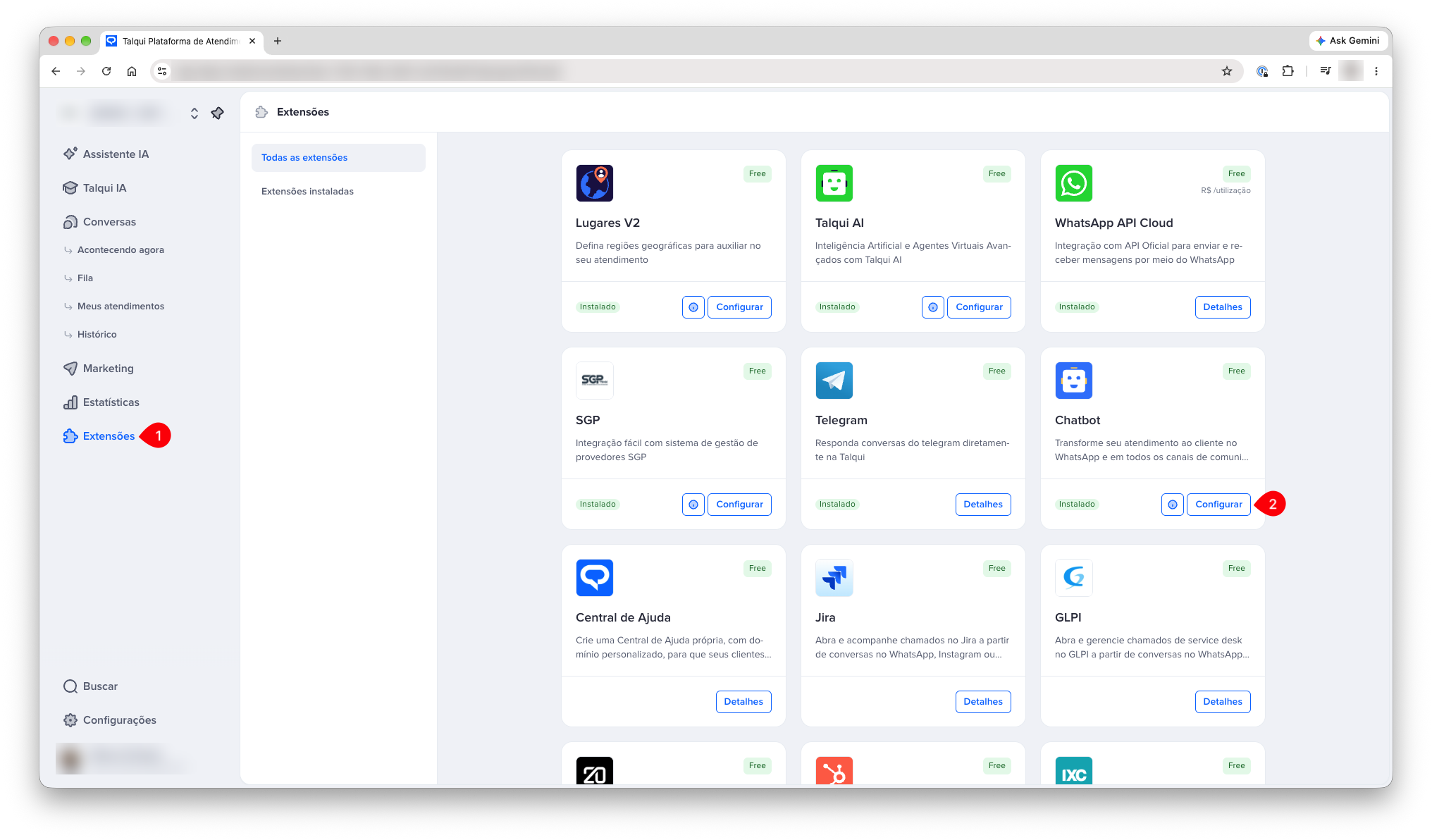Screen dimensions: 1432x840
Task: Open Detalhes for Jira
Action: pyautogui.click(x=983, y=701)
